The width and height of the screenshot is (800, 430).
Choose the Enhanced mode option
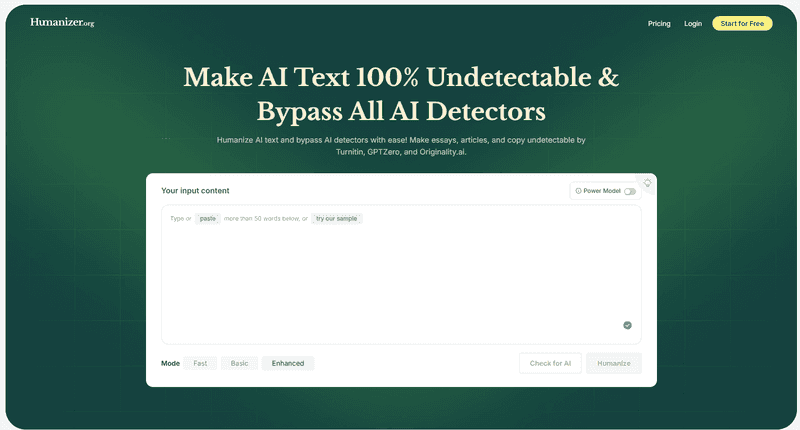[288, 363]
